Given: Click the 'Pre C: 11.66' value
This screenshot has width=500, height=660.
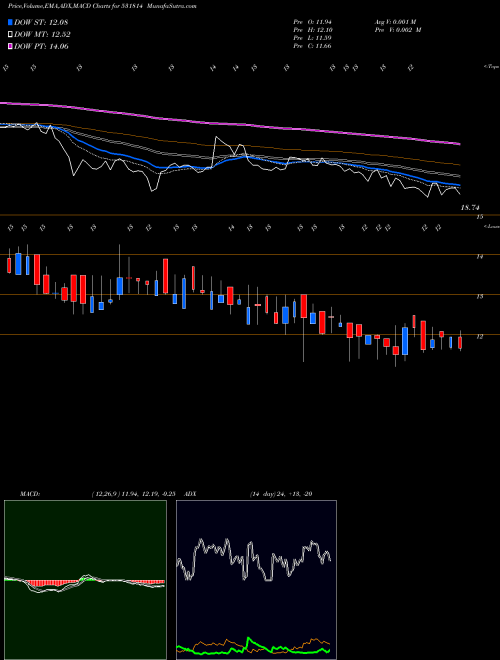Looking at the screenshot, I should coord(312,46).
